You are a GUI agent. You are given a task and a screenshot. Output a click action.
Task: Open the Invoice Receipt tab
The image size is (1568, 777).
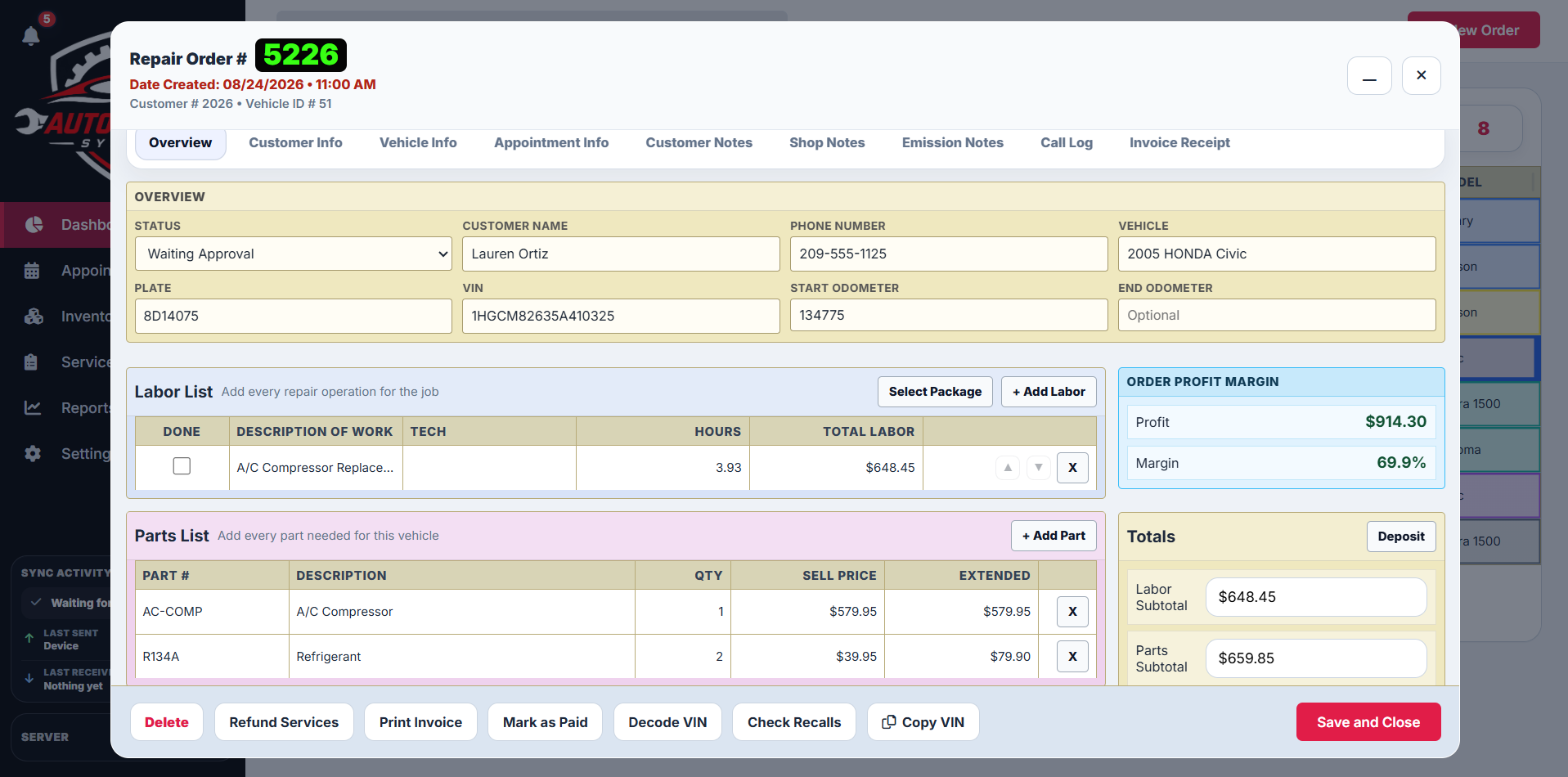[1179, 143]
